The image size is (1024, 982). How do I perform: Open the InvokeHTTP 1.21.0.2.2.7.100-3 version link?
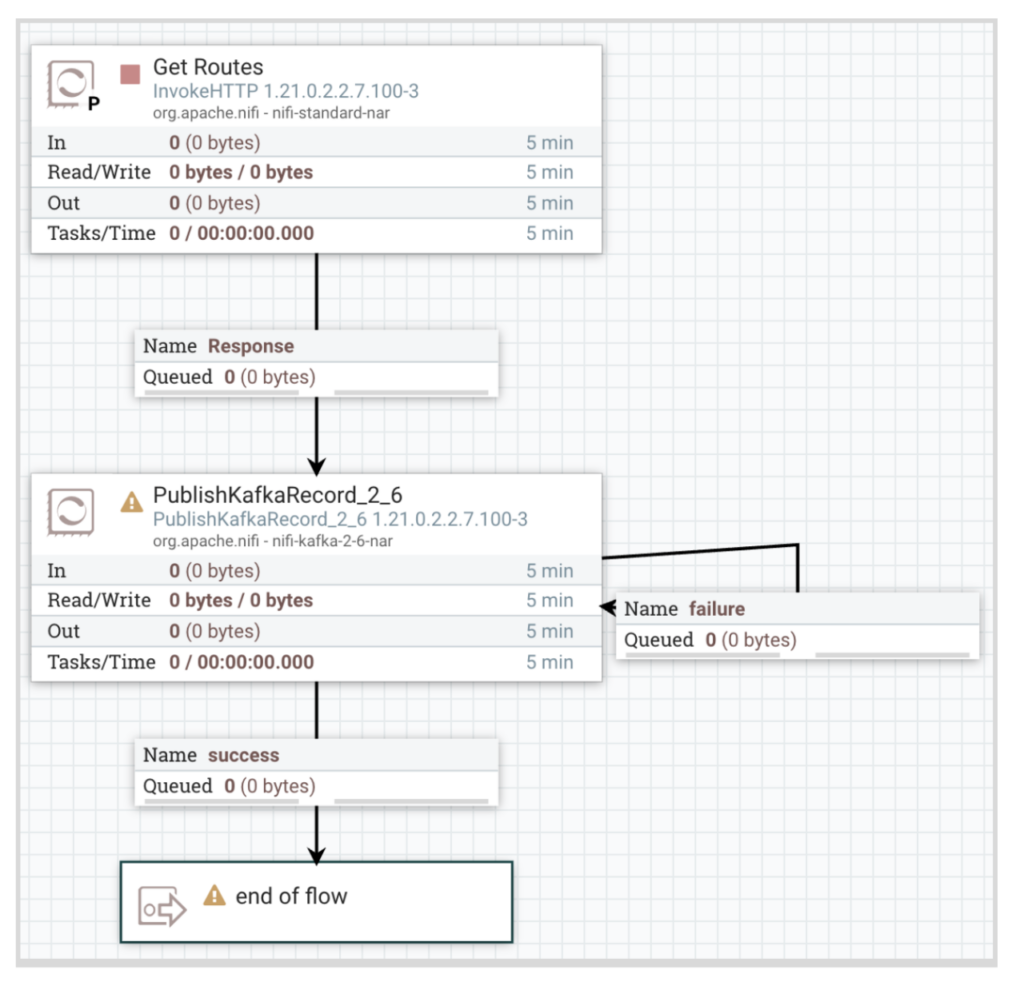[x=284, y=90]
